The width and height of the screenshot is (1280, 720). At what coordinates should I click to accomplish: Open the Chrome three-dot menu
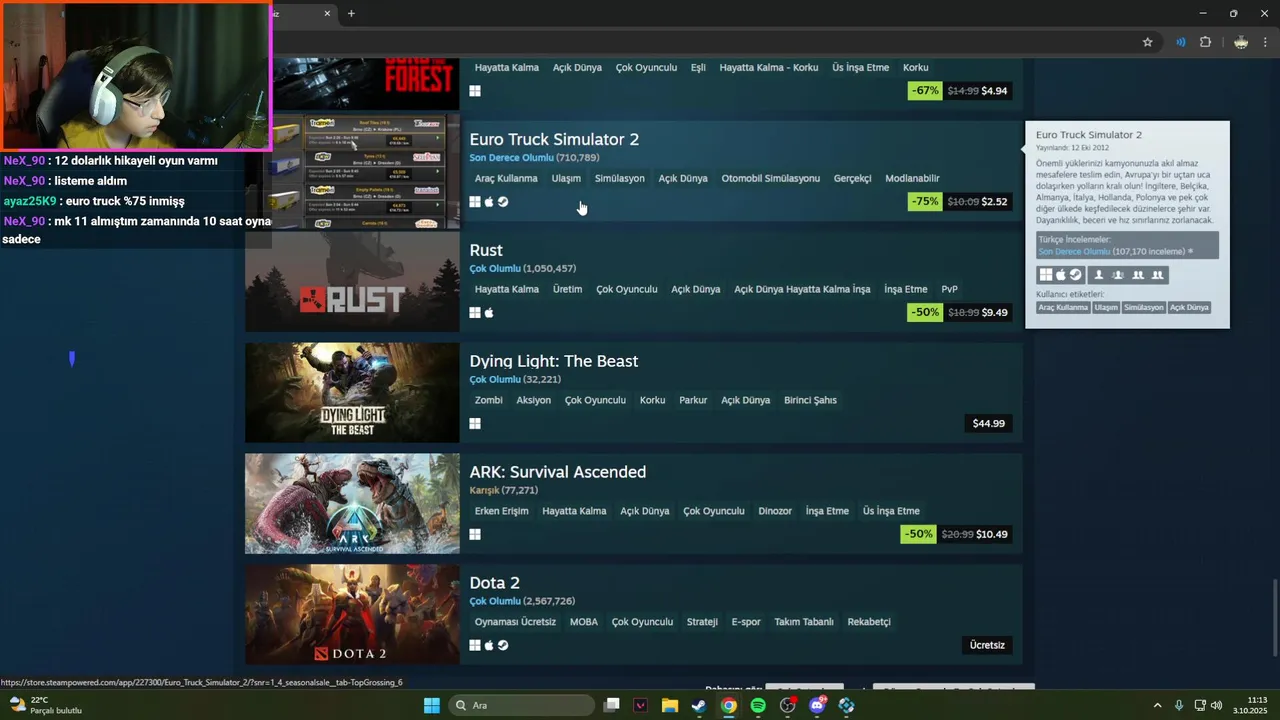click(x=1266, y=42)
